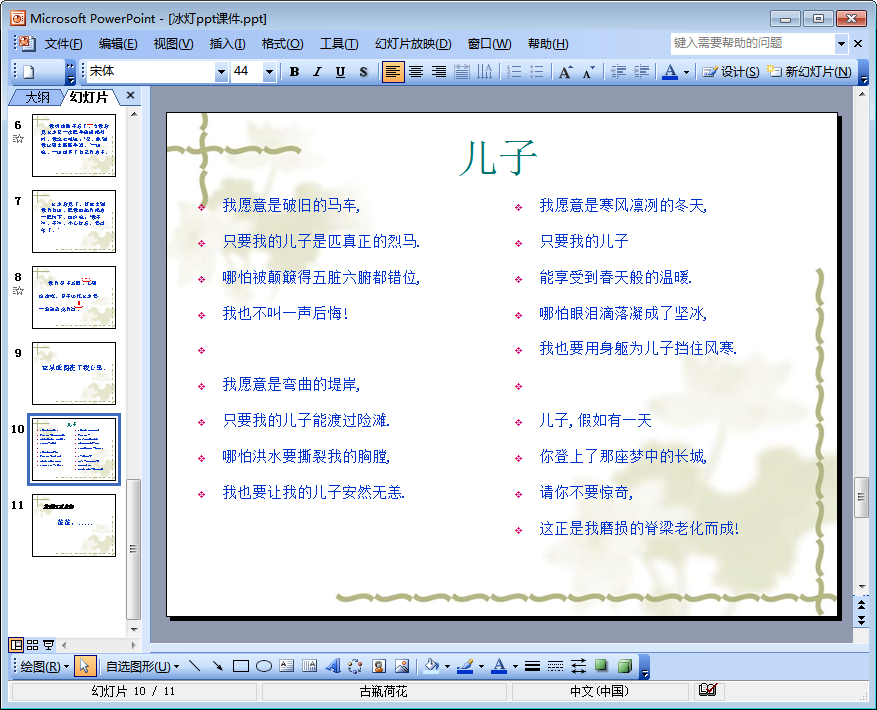Toggle text Shadow formatting

tap(364, 72)
